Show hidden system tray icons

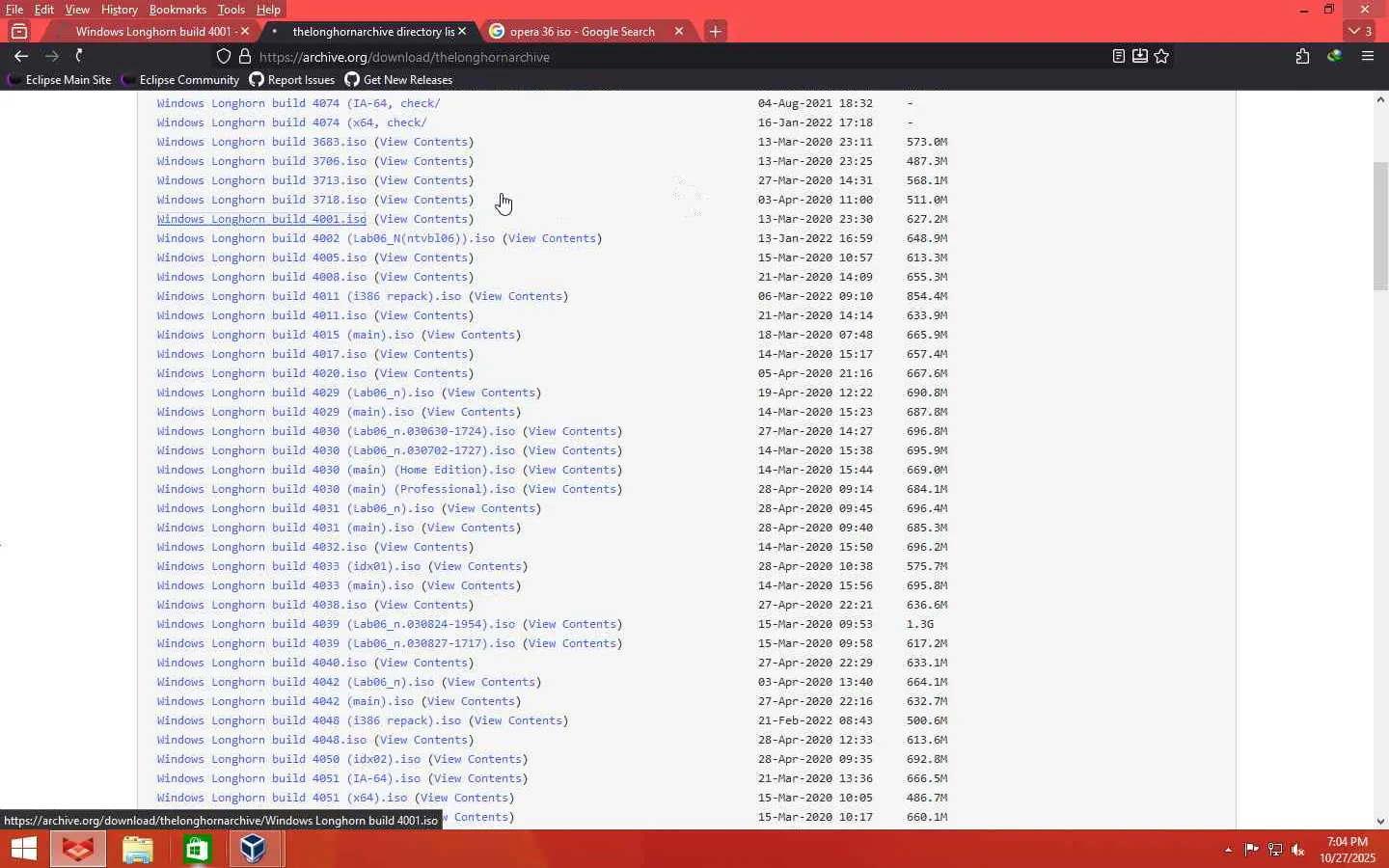pos(1228,850)
